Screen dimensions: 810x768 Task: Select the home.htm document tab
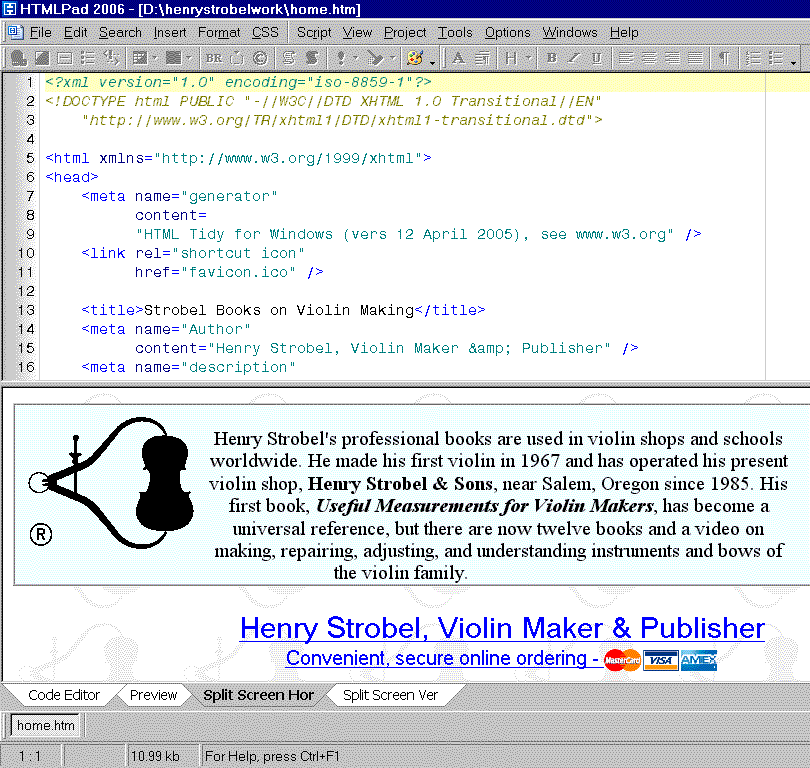click(x=45, y=726)
